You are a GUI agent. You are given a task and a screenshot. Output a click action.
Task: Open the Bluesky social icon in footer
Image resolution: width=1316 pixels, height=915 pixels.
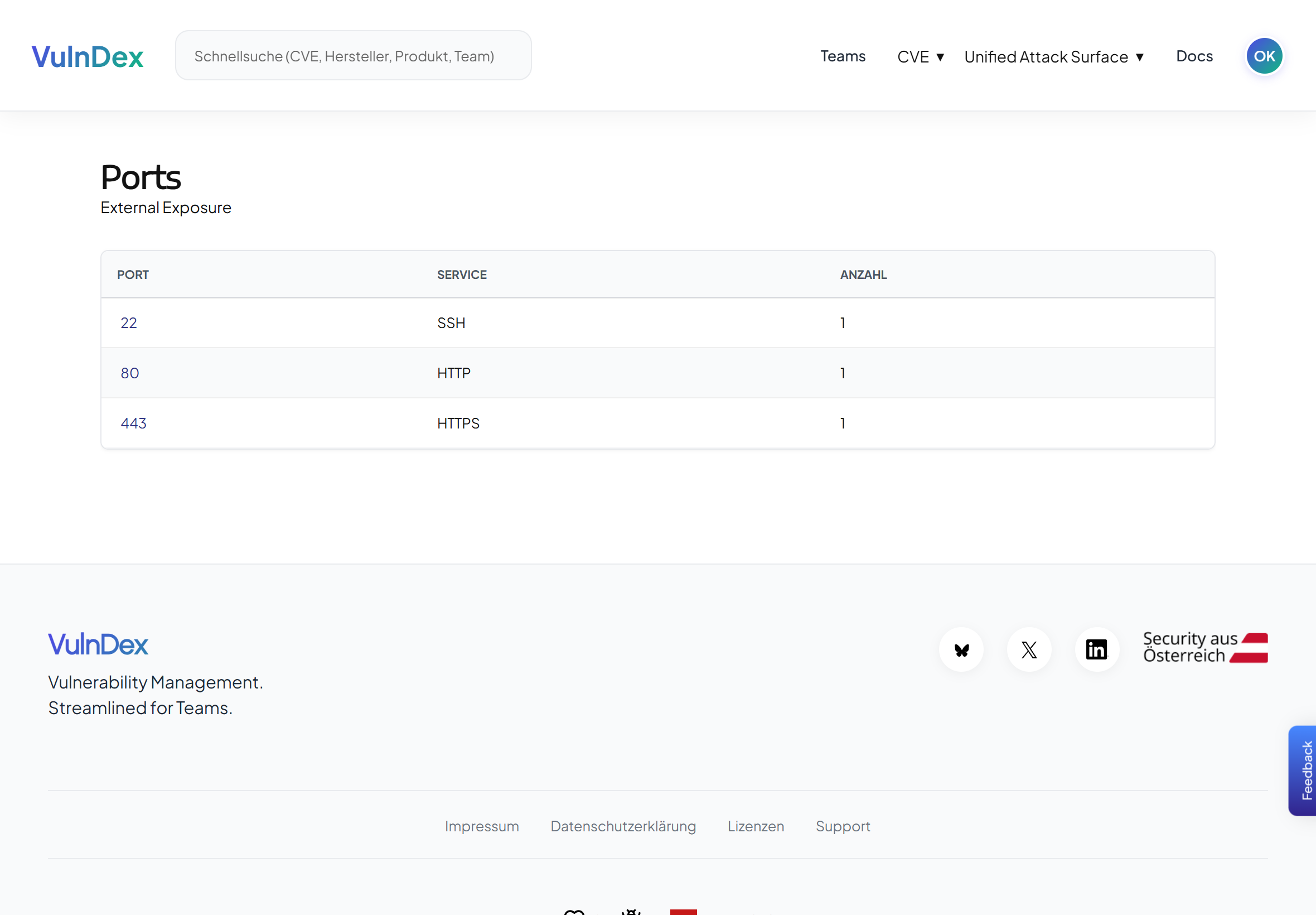click(x=961, y=649)
